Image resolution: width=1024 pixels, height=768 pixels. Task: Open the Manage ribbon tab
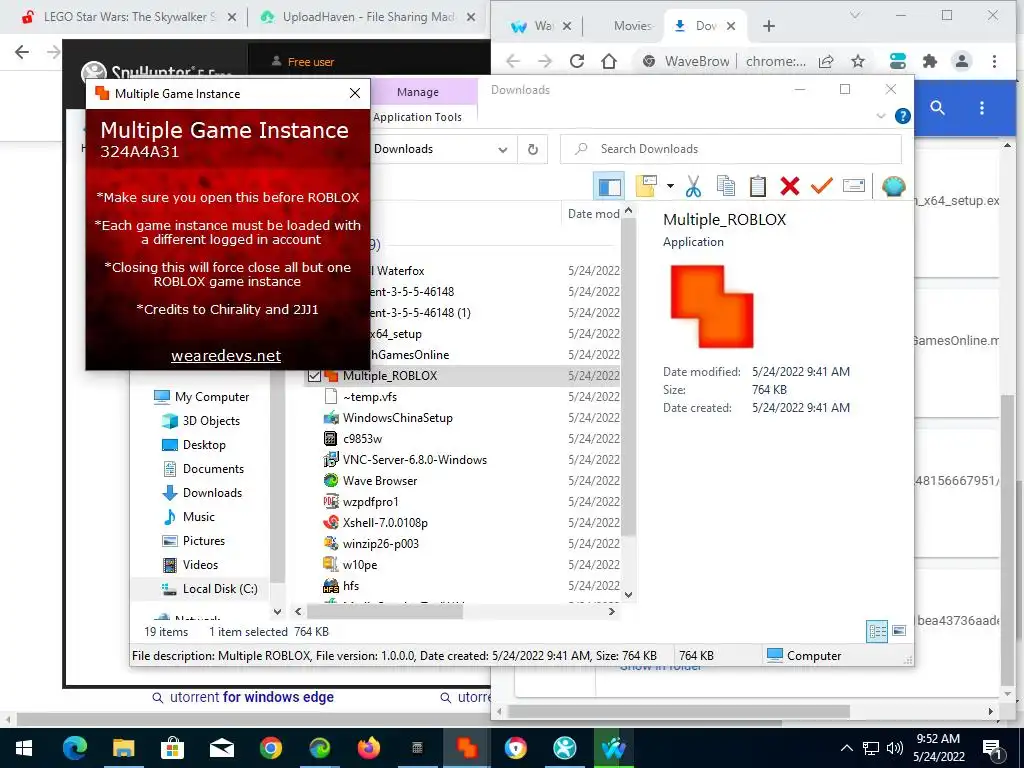418,92
